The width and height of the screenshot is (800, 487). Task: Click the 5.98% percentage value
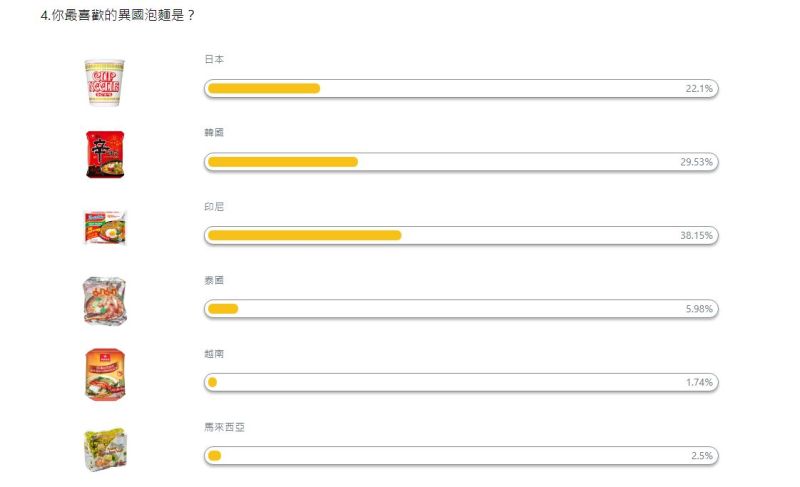[x=699, y=309]
